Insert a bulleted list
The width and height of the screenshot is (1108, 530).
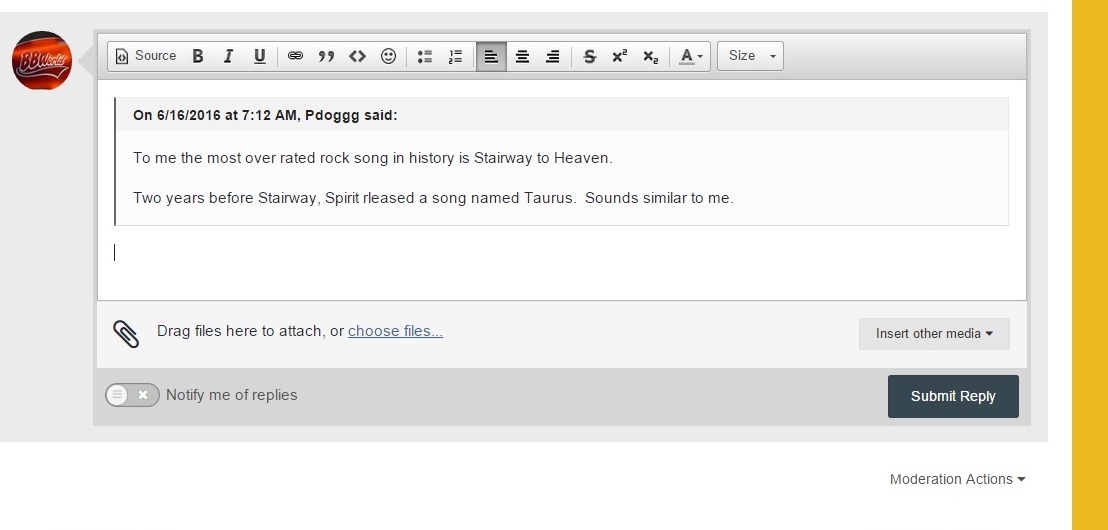pos(425,56)
